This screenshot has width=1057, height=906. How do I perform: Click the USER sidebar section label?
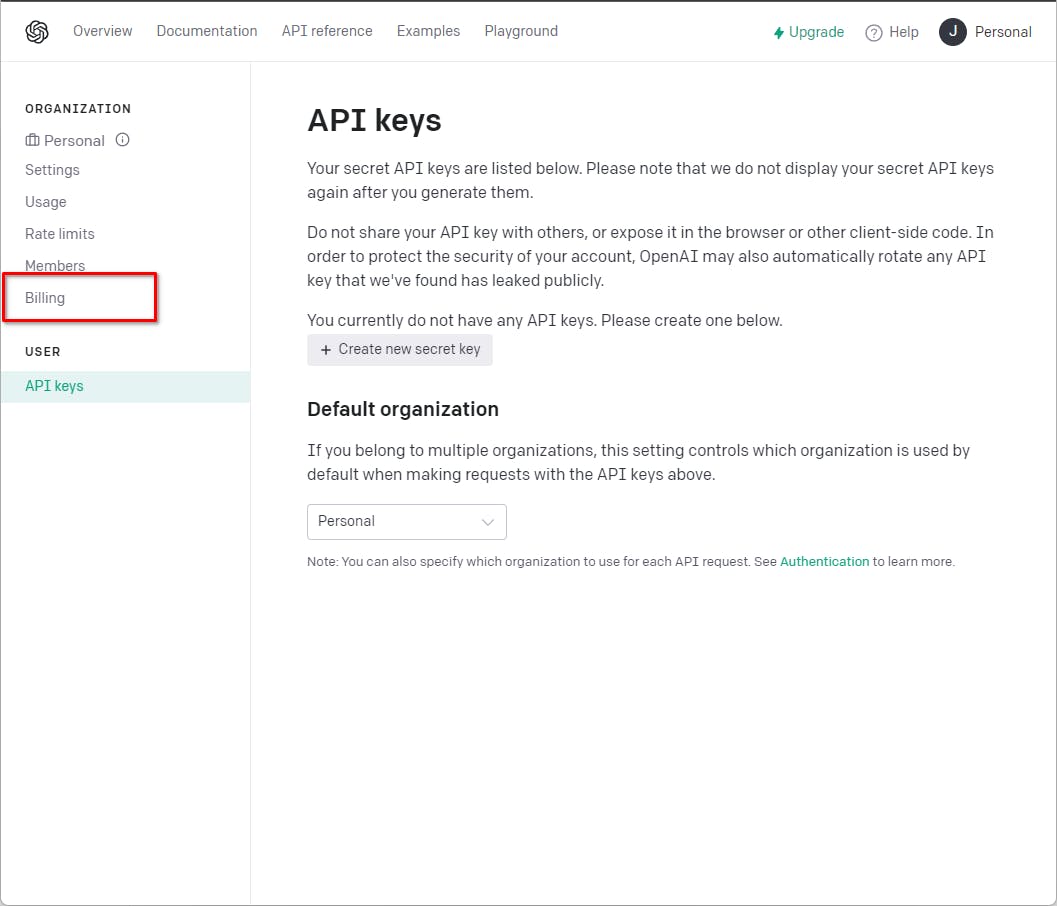(42, 351)
